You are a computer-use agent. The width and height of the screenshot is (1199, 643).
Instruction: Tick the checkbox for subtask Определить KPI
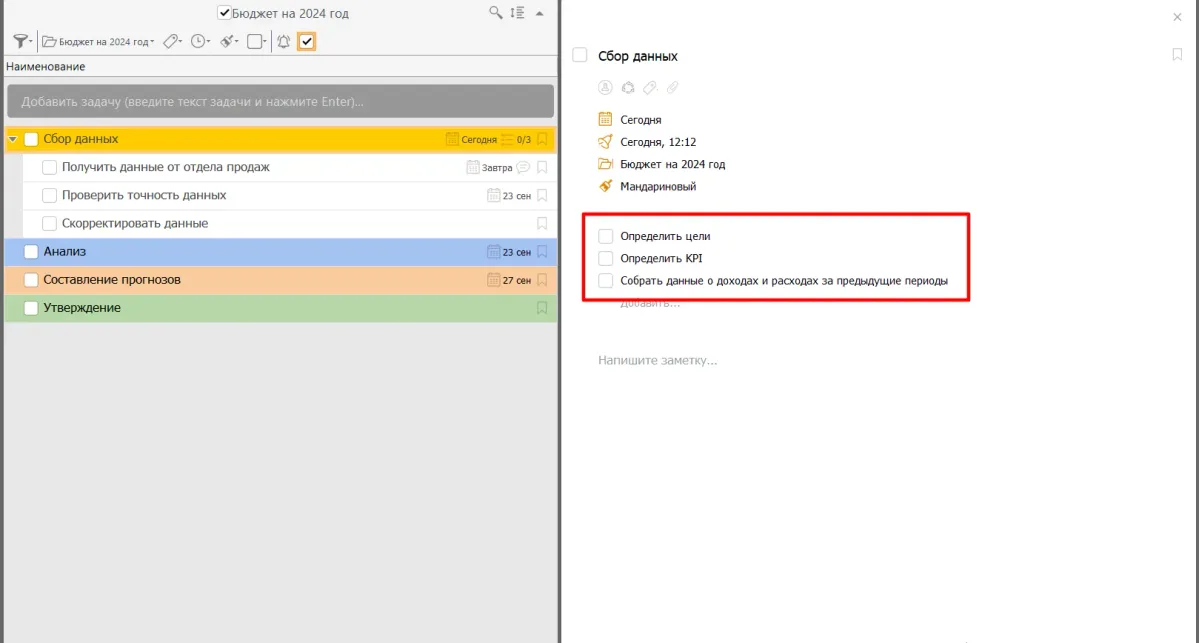click(605, 259)
